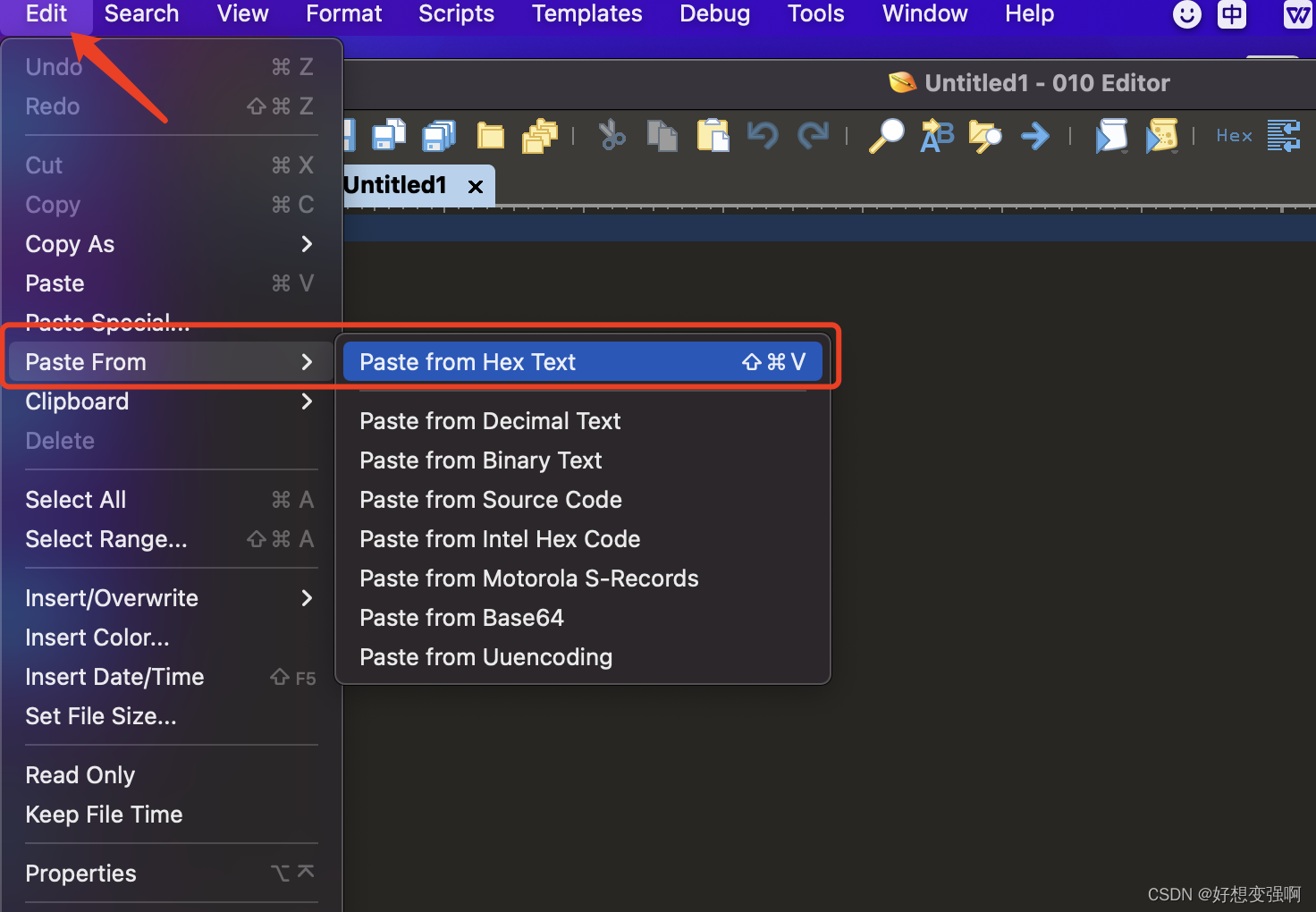Choose Insert Color... menu entry
Screen dimensions: 1316x912
click(170, 638)
